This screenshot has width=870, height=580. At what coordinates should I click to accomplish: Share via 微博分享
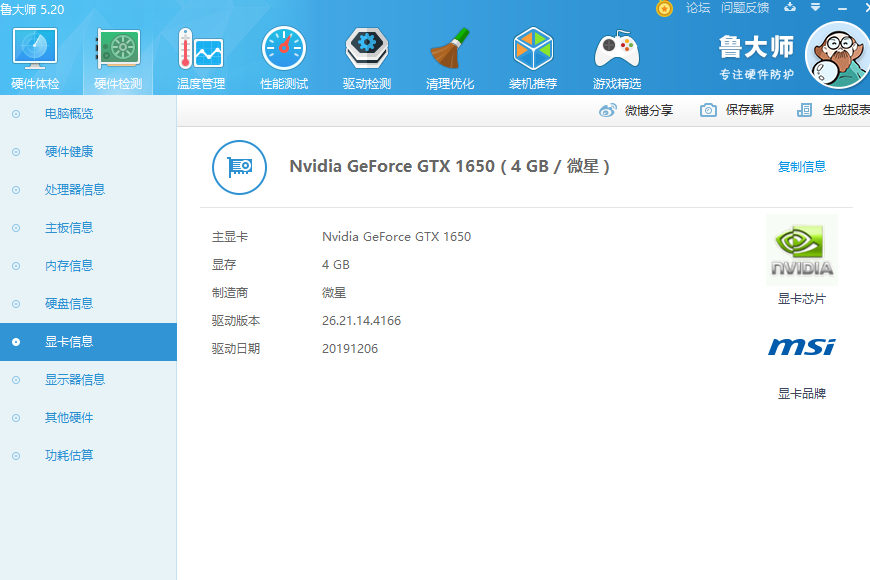click(636, 110)
